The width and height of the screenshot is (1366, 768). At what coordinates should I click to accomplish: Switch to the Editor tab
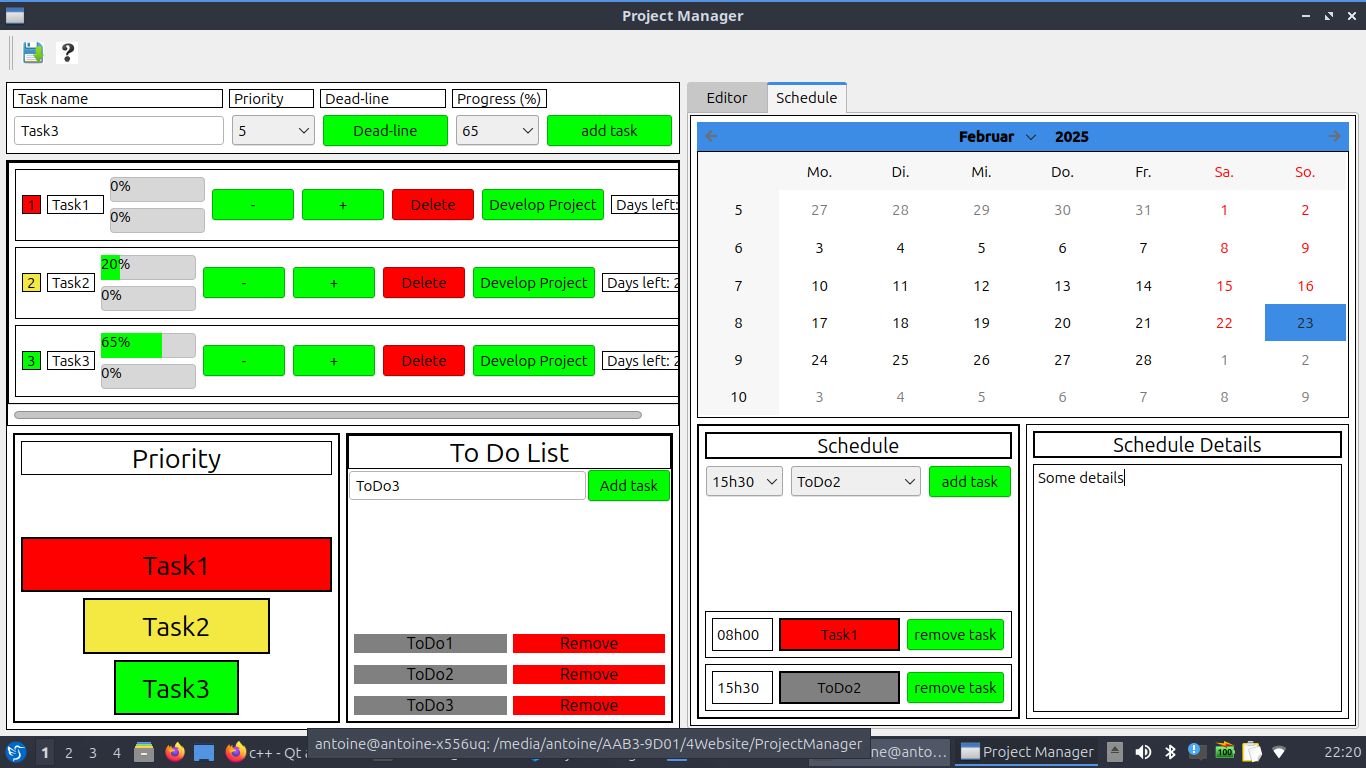(x=726, y=98)
